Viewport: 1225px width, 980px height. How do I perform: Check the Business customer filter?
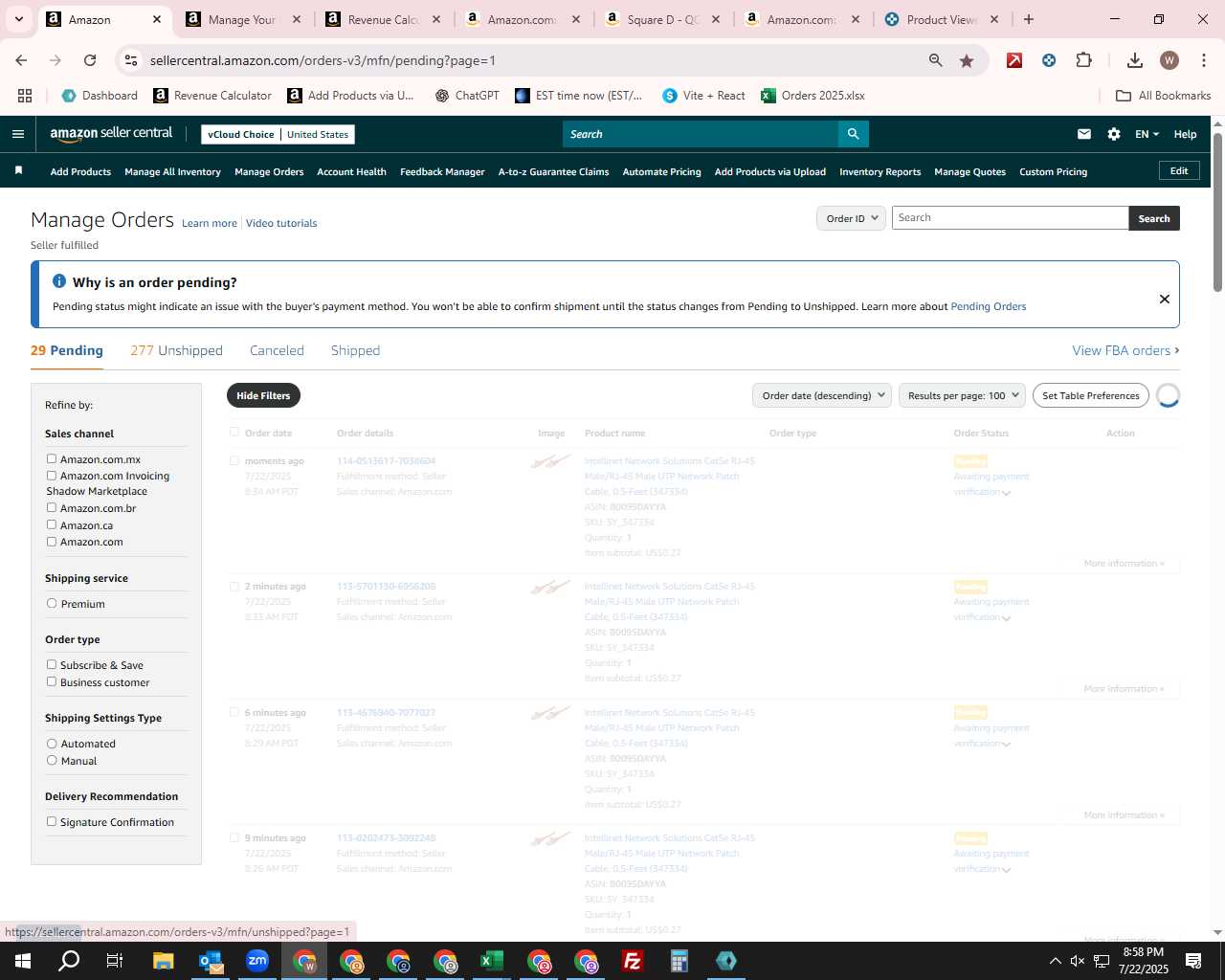pyautogui.click(x=52, y=681)
